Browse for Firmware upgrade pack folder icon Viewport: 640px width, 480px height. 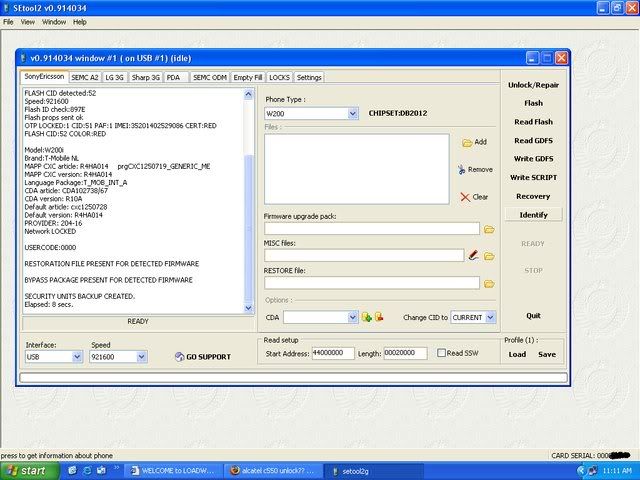point(489,230)
